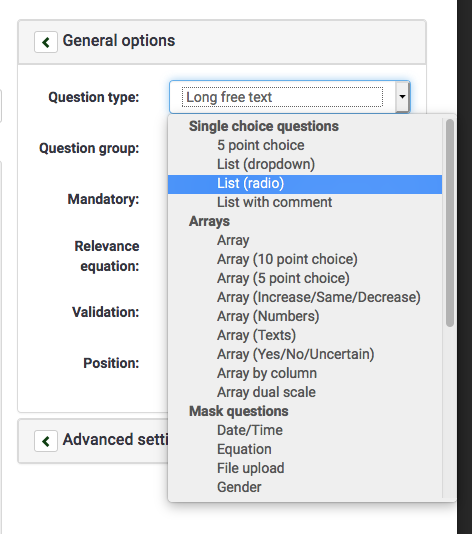Select Array (Yes/No/Uncertain)
The image size is (472, 534).
tap(296, 355)
